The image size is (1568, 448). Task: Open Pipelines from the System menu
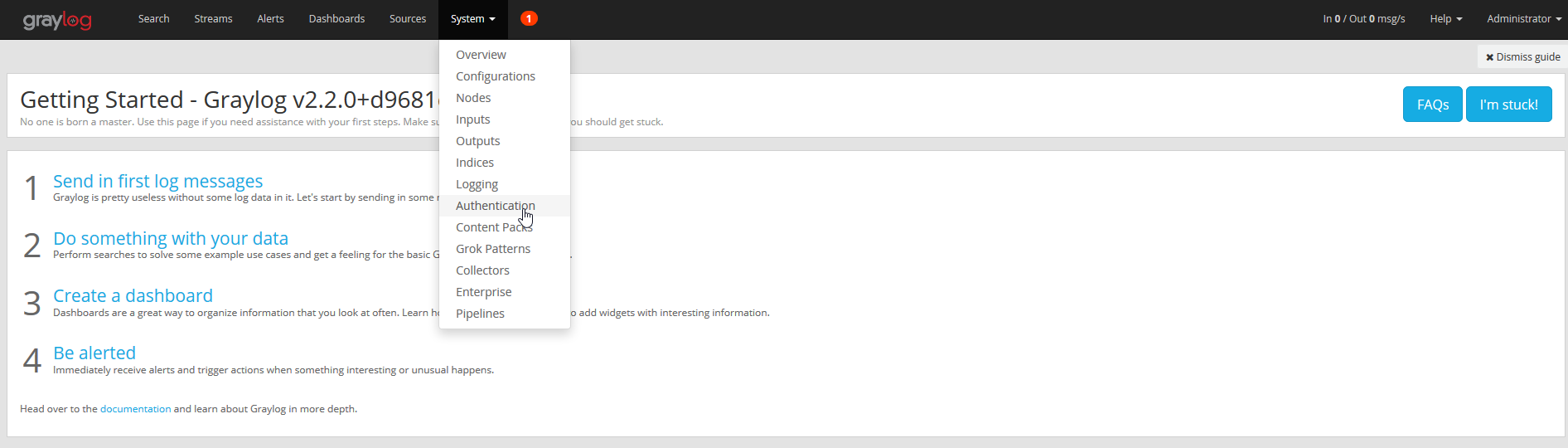pos(505,314)
